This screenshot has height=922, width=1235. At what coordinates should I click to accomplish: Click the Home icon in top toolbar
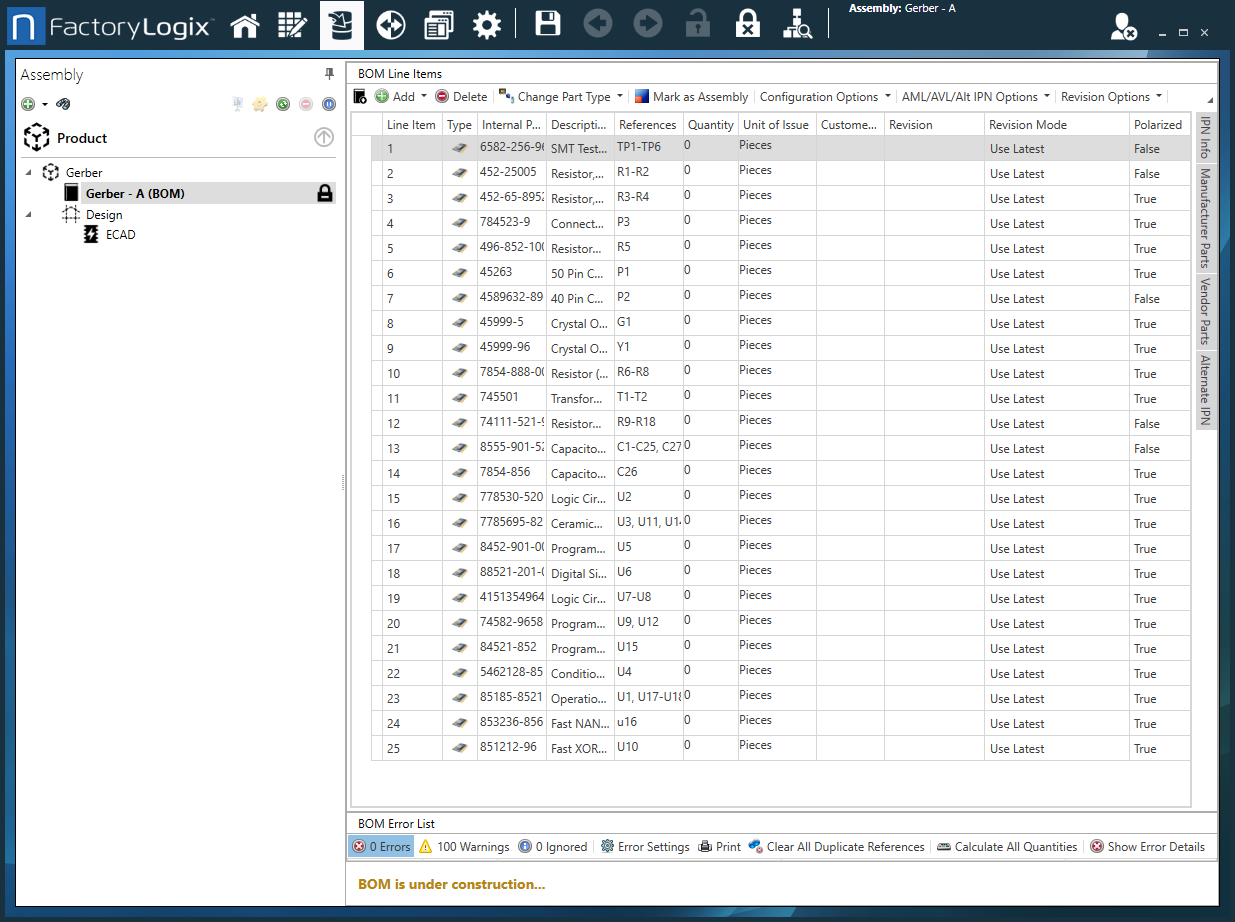pyautogui.click(x=244, y=25)
